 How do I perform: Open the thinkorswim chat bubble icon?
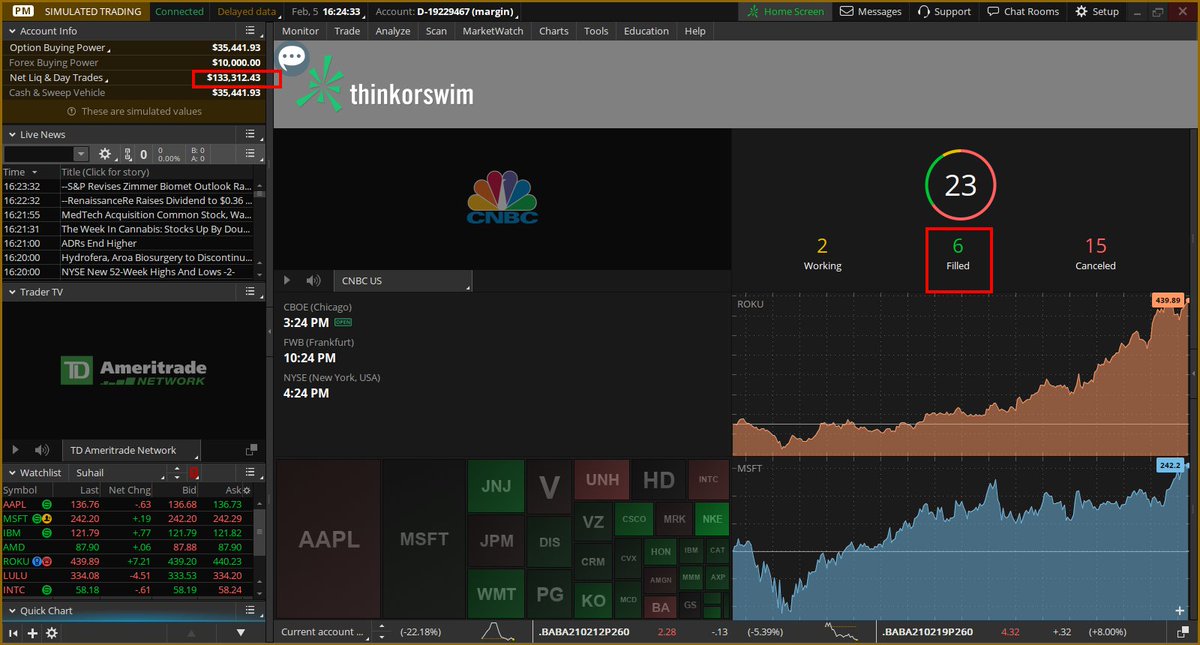(x=292, y=57)
